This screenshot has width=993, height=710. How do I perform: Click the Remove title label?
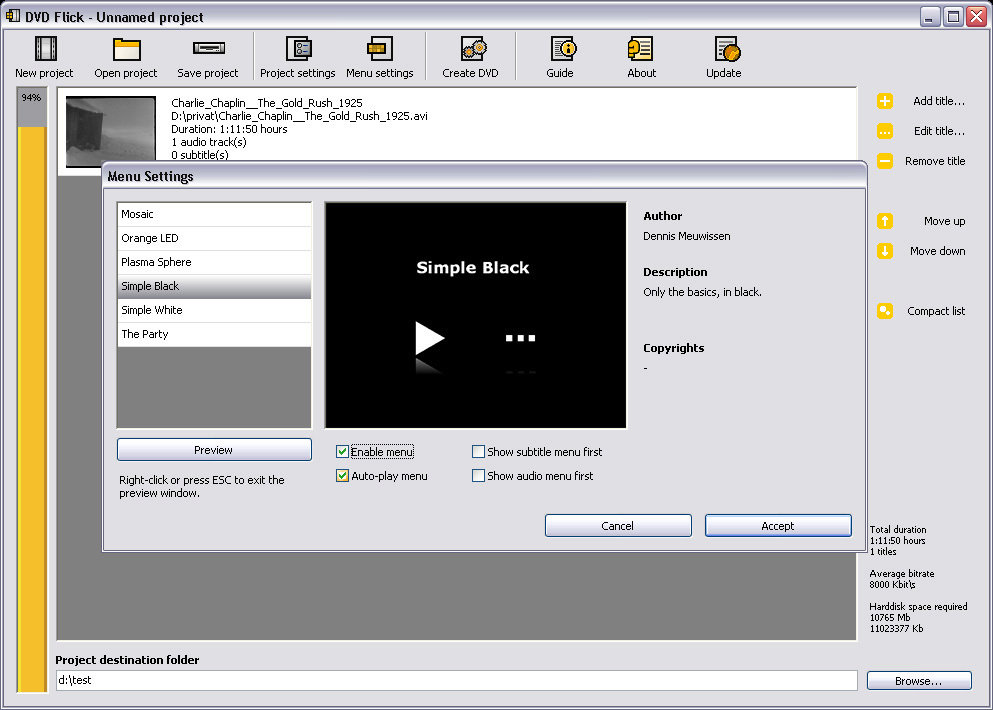935,161
